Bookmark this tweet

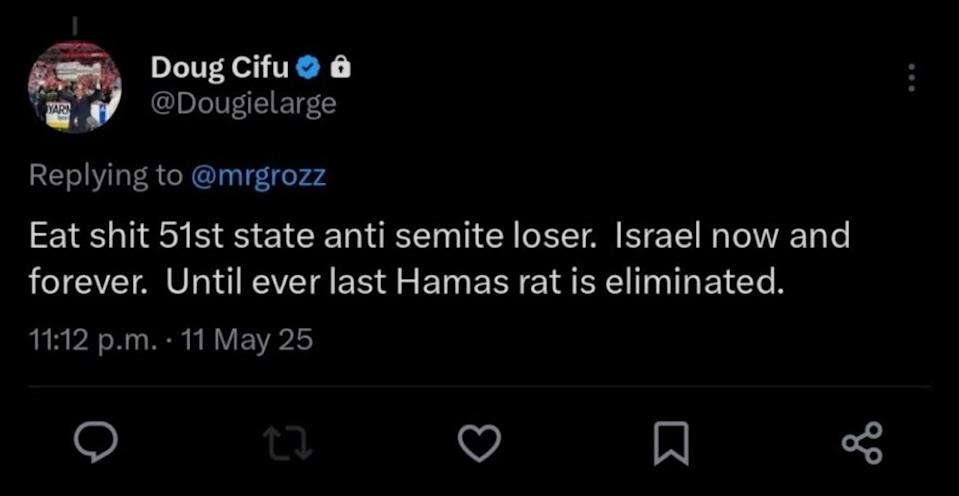click(670, 441)
